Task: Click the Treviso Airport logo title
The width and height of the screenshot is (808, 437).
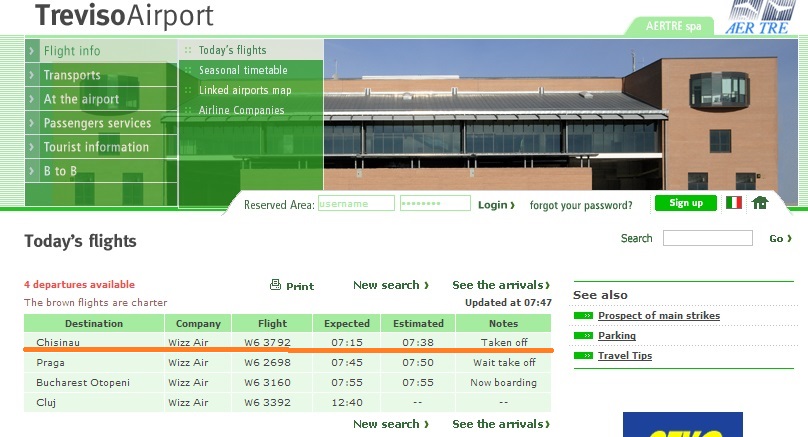Action: tap(124, 16)
